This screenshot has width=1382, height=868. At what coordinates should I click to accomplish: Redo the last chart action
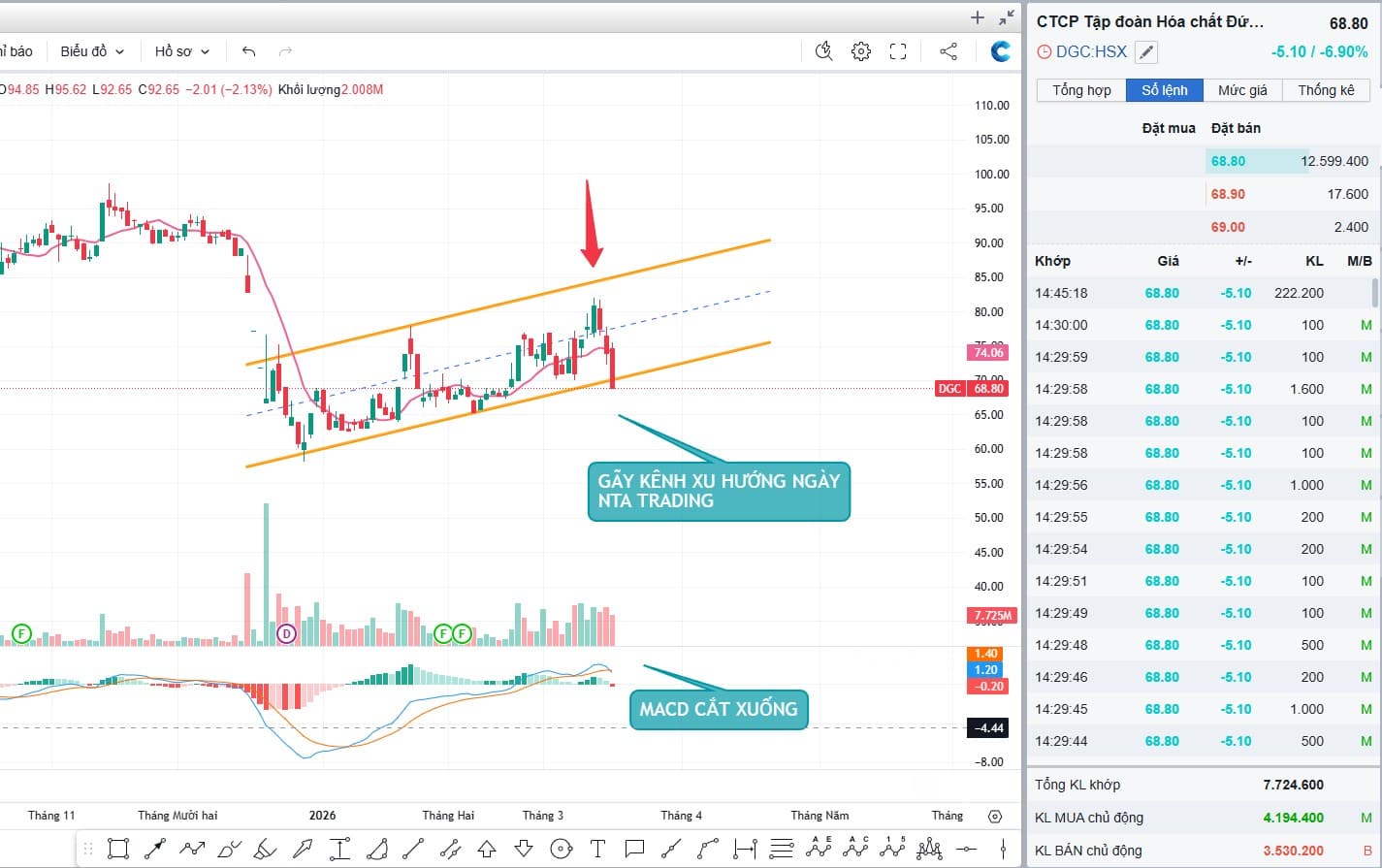pyautogui.click(x=285, y=51)
